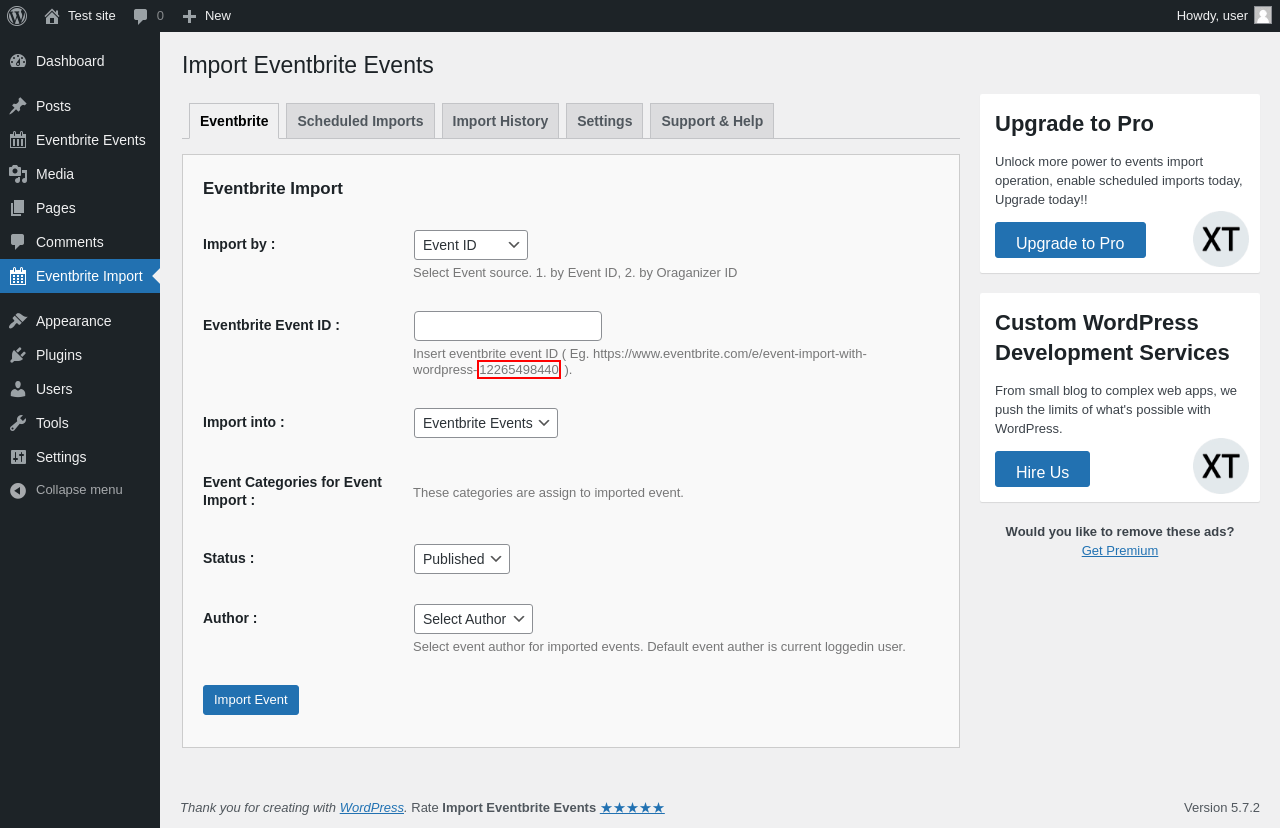Viewport: 1280px width, 828px height.
Task: Open Tools in sidebar menu
Action: 80,423
